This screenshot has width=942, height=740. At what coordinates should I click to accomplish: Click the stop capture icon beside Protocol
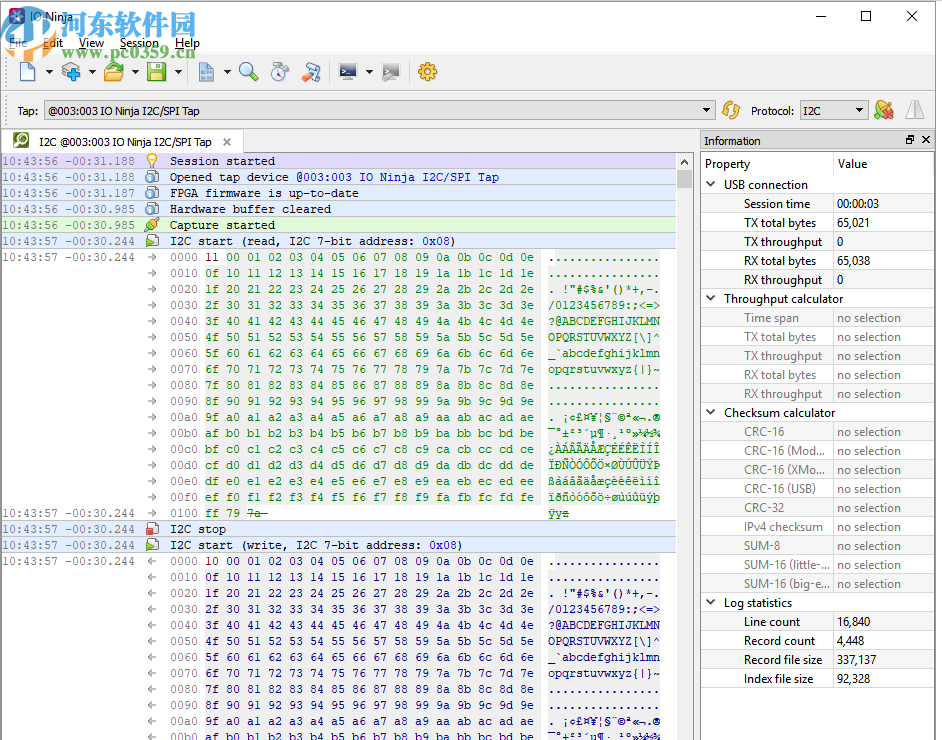pyautogui.click(x=883, y=110)
